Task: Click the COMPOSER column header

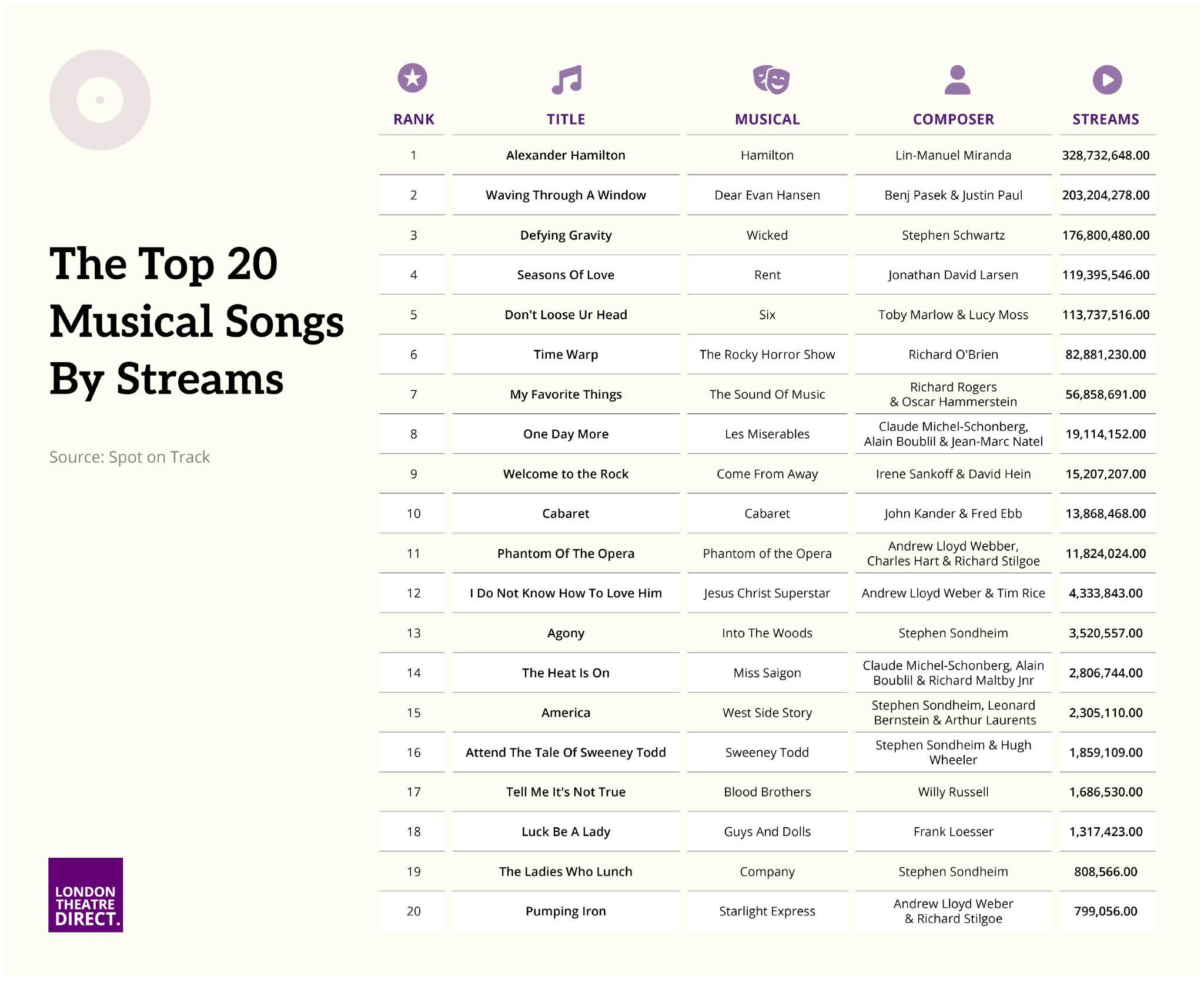Action: tap(953, 119)
